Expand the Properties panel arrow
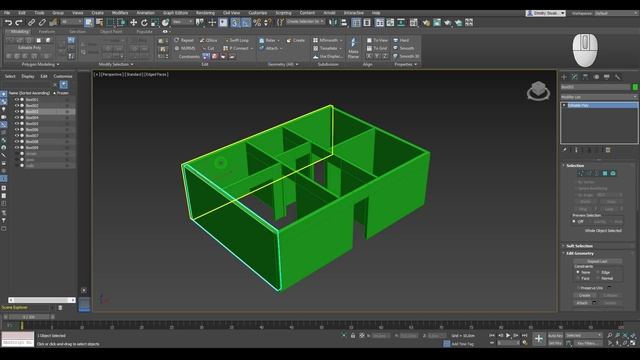 click(x=416, y=64)
